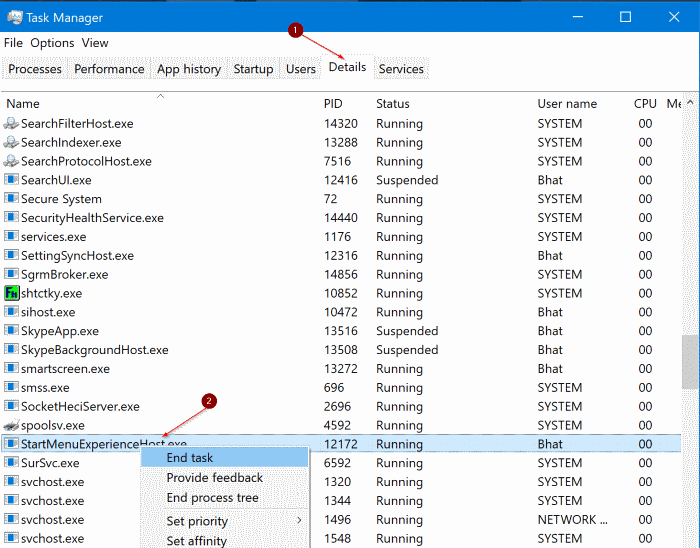Click the icon of svchost.exe PID 1344
Screen dimensions: 700x548
[x=11, y=500]
